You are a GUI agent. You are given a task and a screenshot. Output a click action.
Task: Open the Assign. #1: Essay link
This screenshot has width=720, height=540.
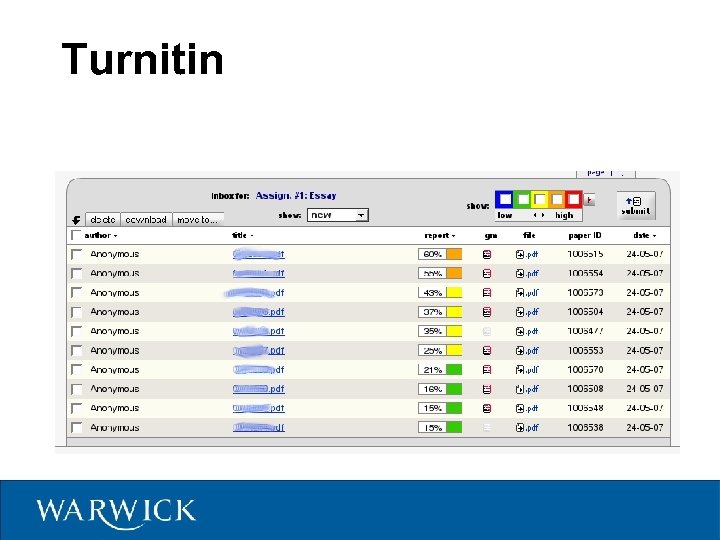tap(296, 196)
